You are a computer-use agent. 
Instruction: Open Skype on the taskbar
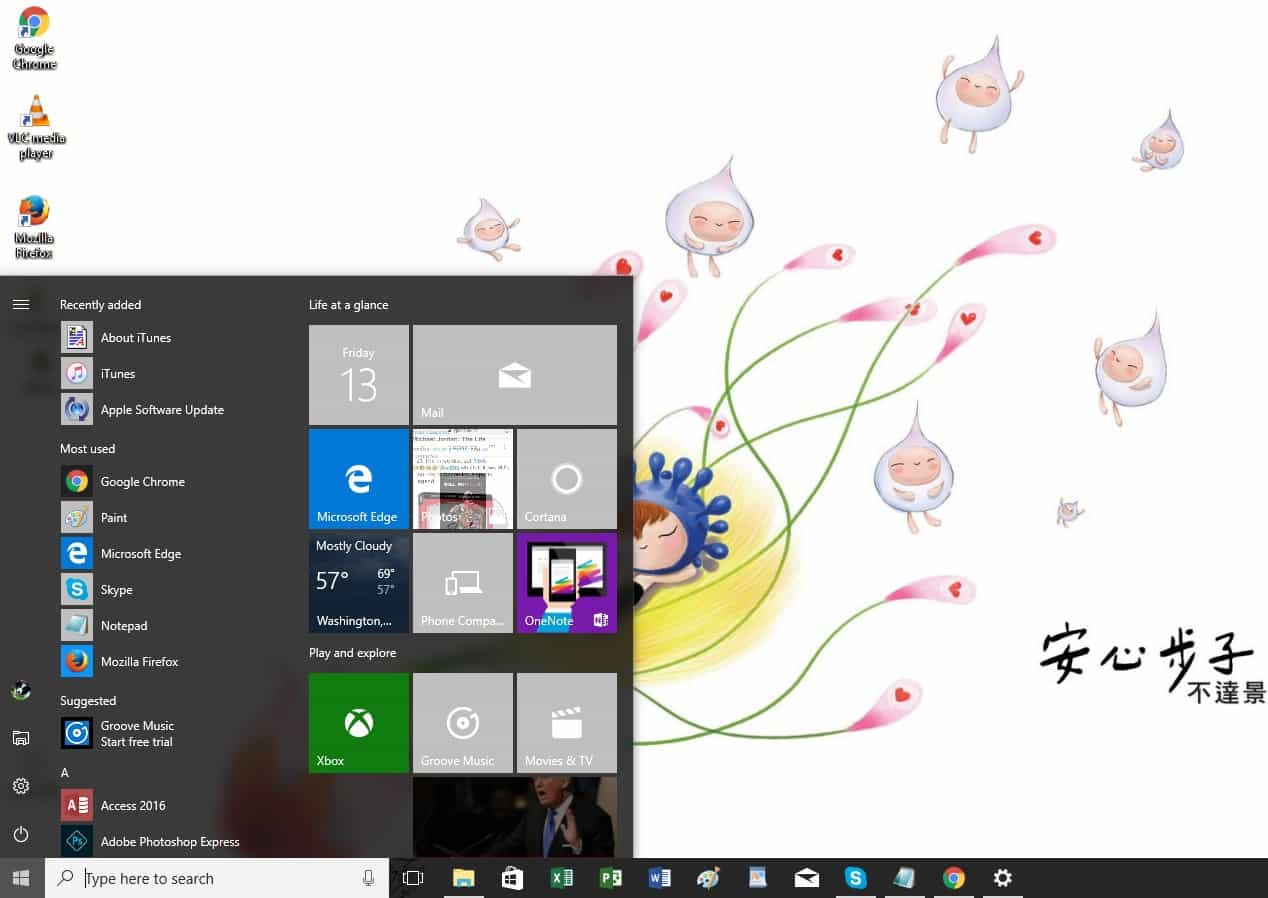[855, 878]
